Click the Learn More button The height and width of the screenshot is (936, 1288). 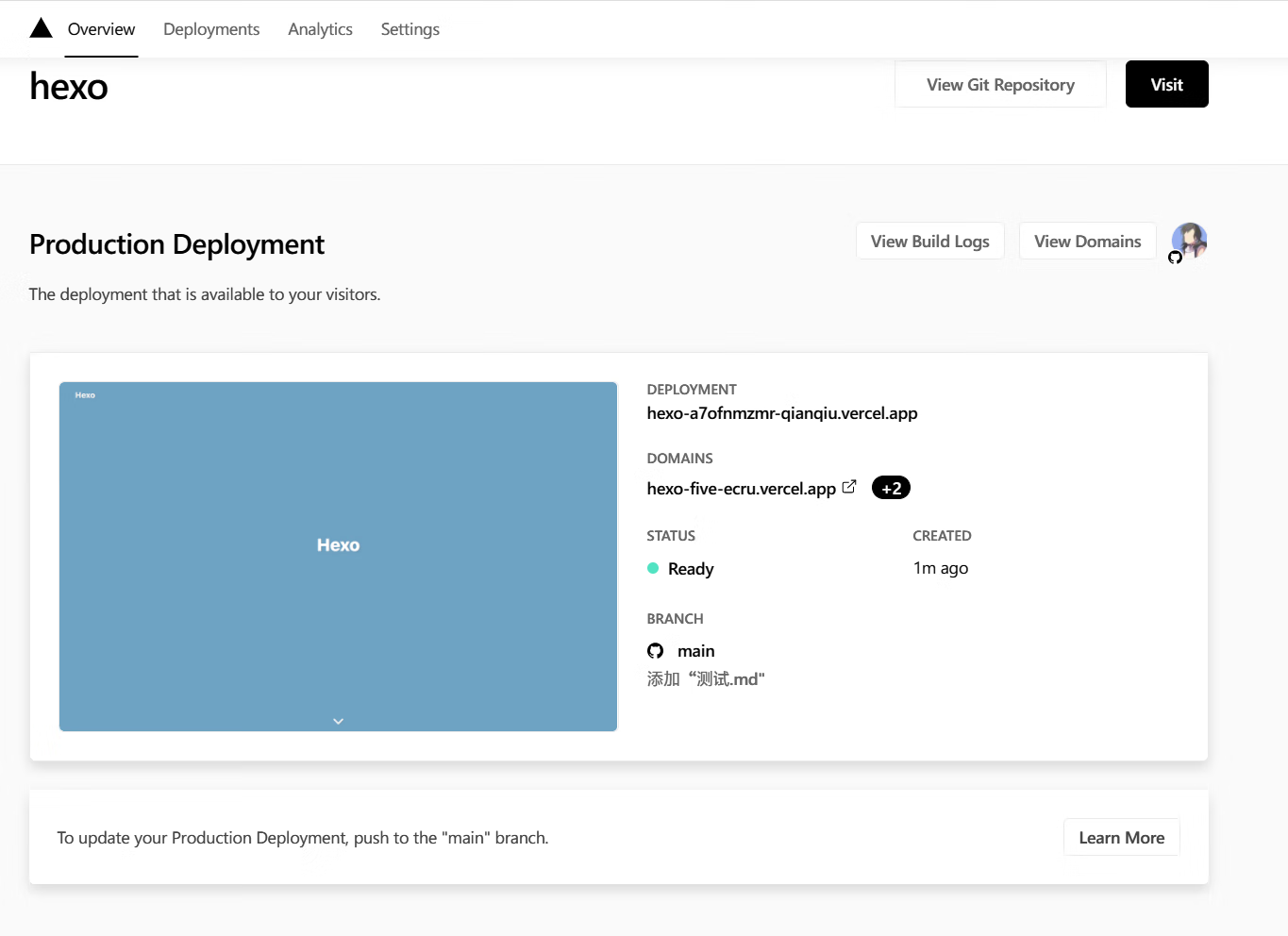tap(1121, 837)
